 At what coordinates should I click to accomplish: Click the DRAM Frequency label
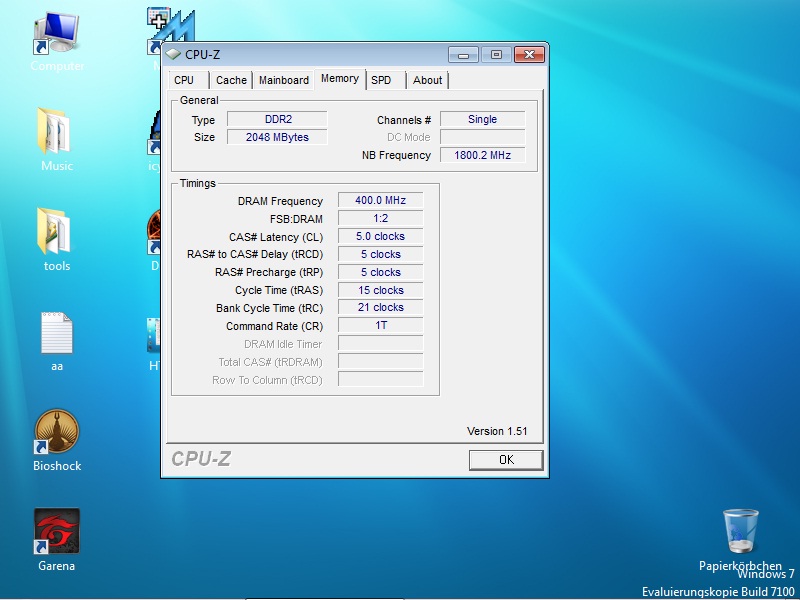(280, 201)
